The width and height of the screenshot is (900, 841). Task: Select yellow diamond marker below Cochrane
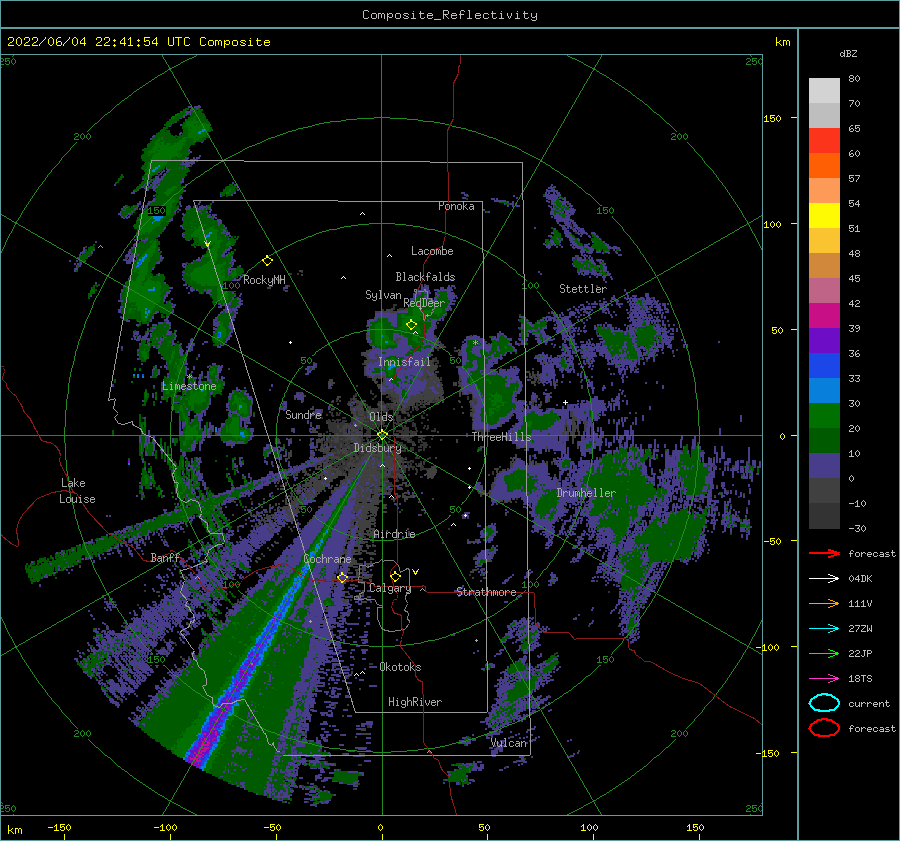coord(342,578)
